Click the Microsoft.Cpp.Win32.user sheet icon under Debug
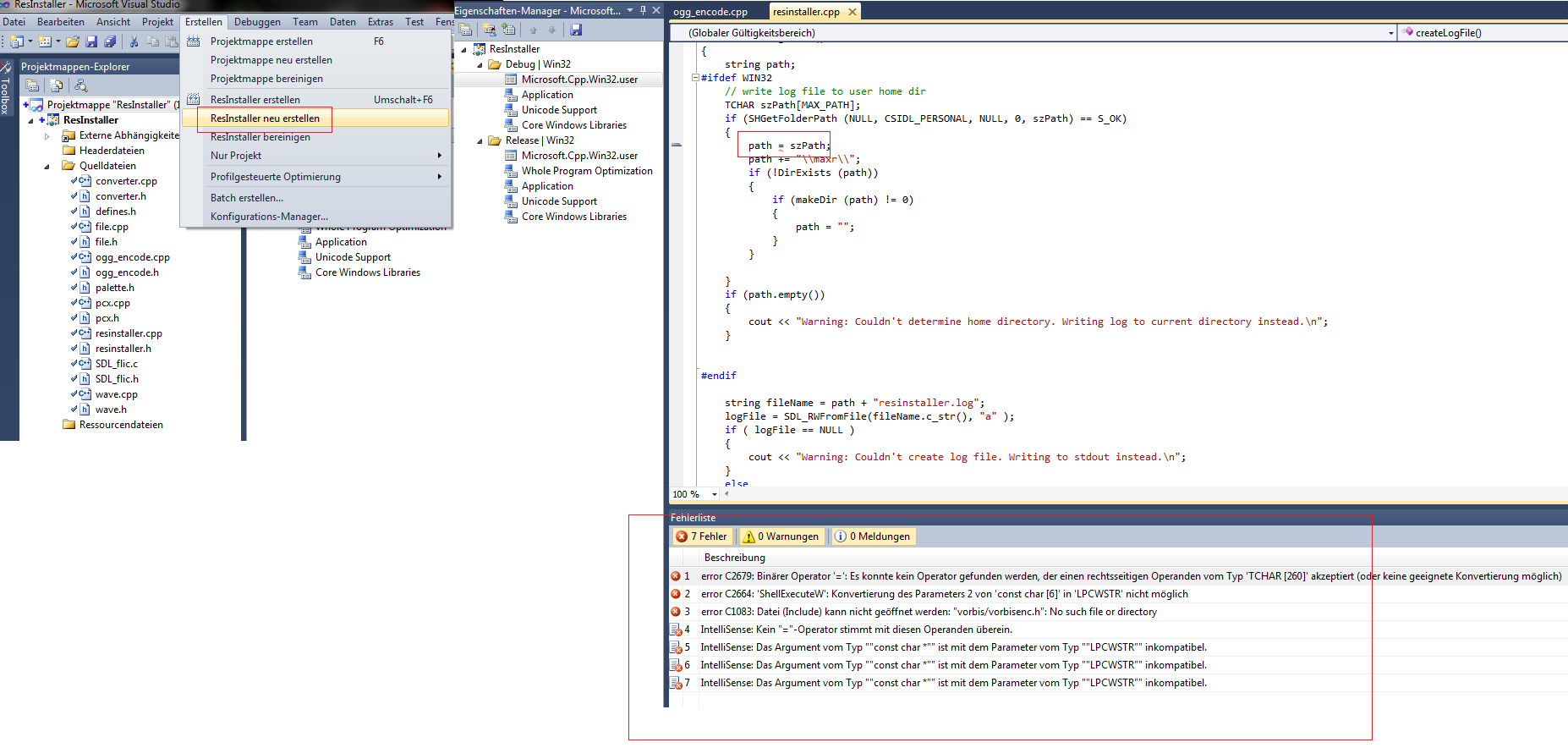The height and width of the screenshot is (748, 1568). [511, 80]
